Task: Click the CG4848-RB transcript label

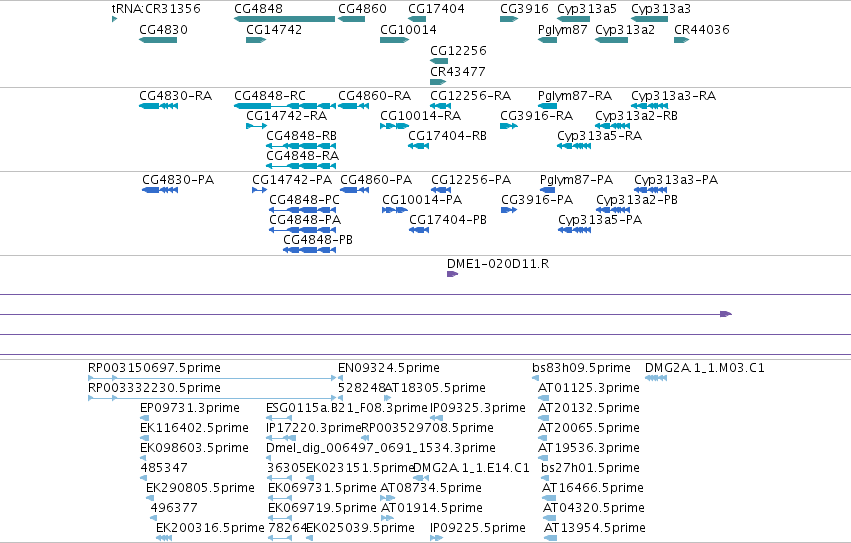Action: pos(301,136)
